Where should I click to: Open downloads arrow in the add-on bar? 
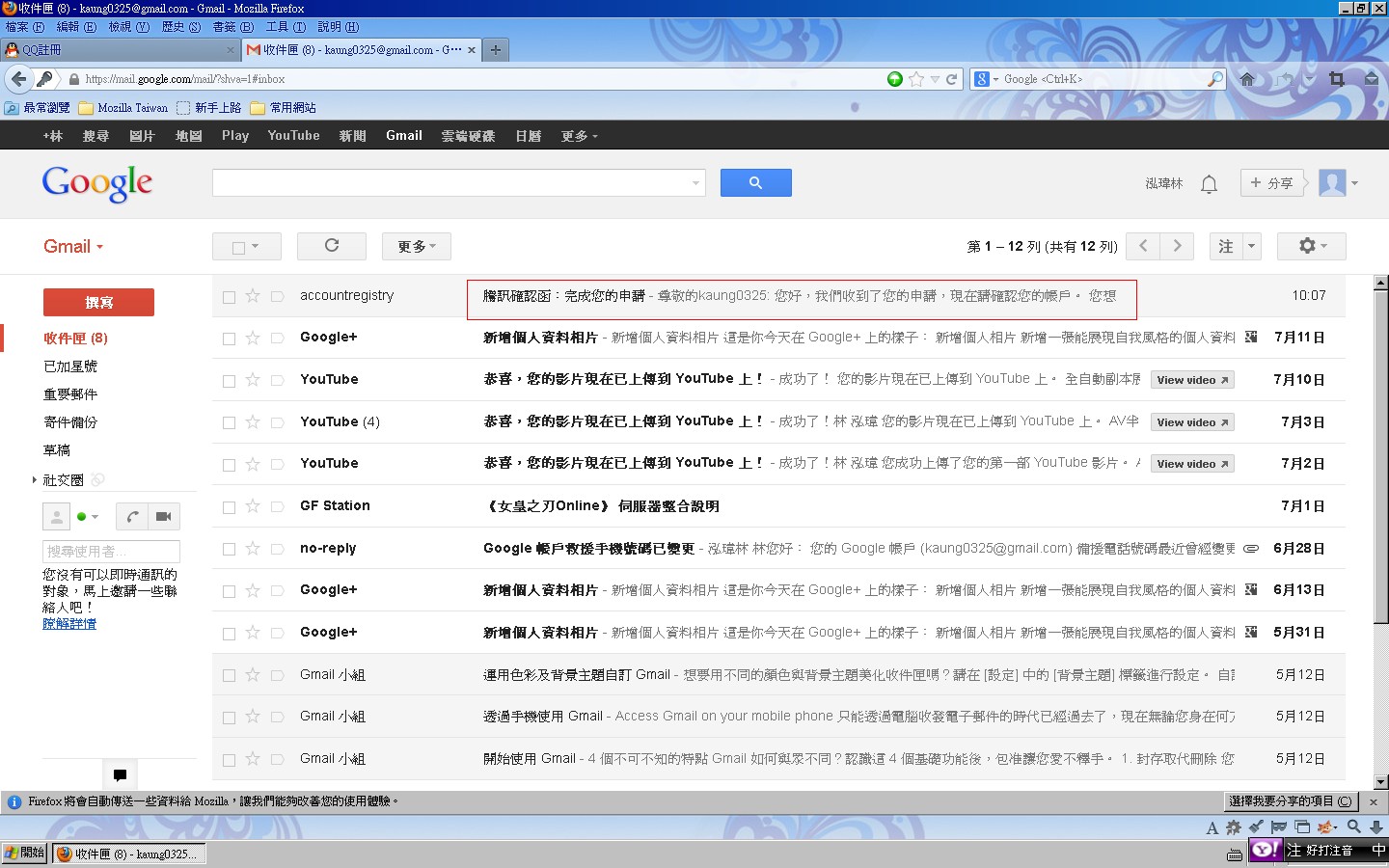pyautogui.click(x=1376, y=827)
